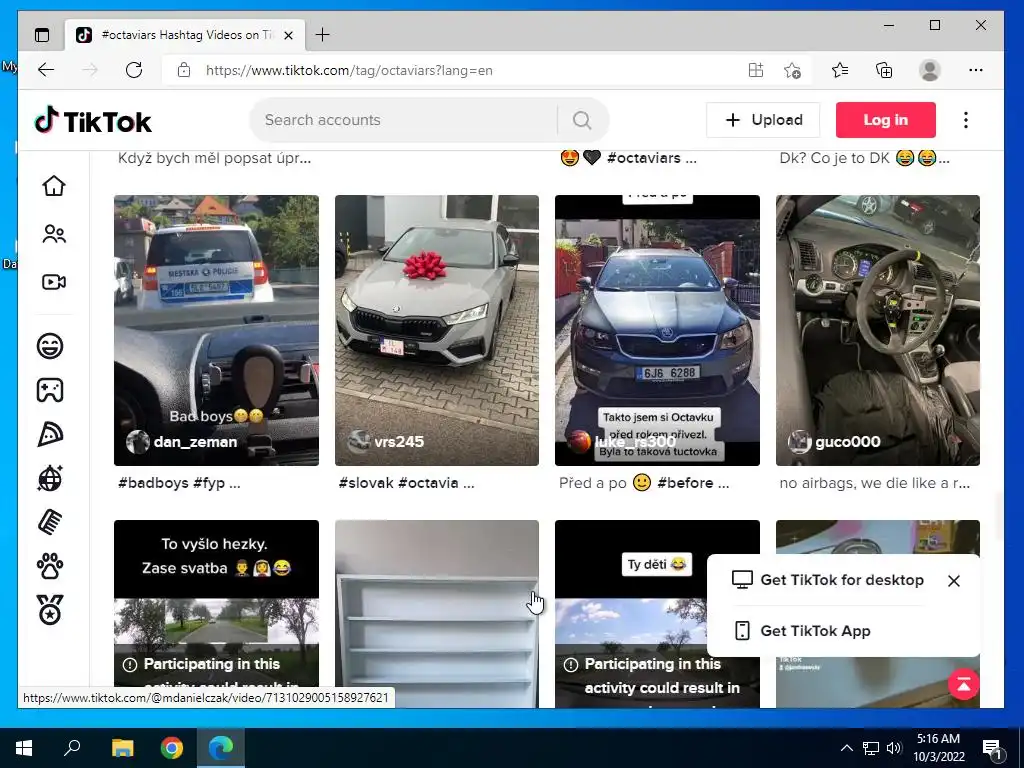Show hidden system tray icons
Screen dimensions: 1024x768
[x=846, y=748]
